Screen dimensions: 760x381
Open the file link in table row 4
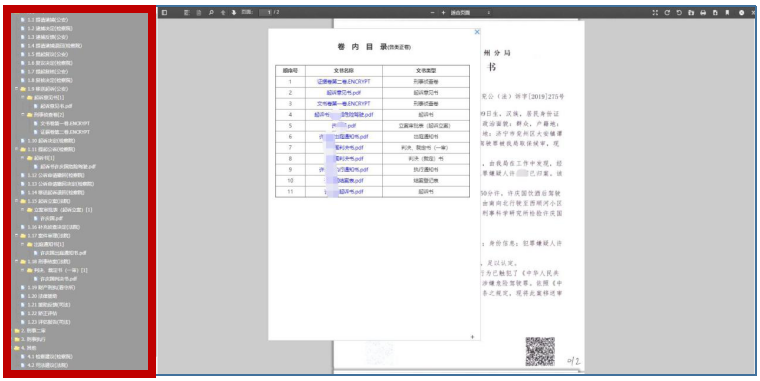pyautogui.click(x=344, y=115)
